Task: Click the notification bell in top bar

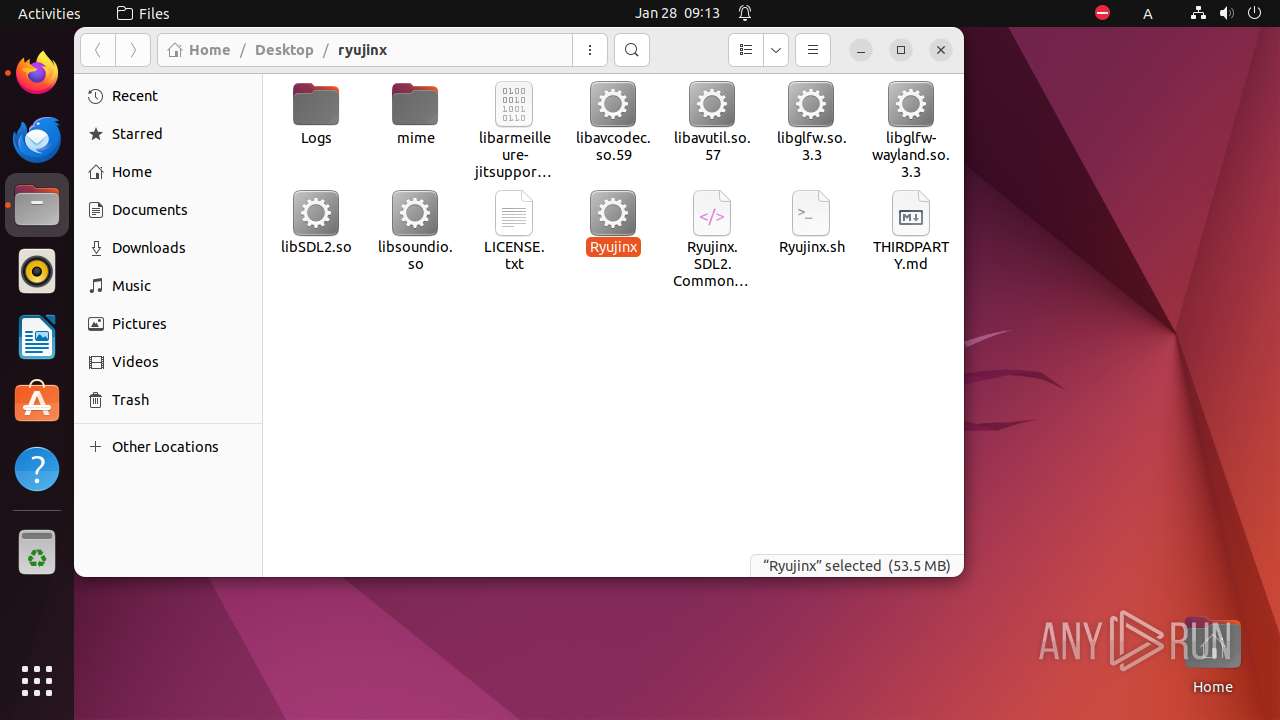Action: (x=745, y=13)
